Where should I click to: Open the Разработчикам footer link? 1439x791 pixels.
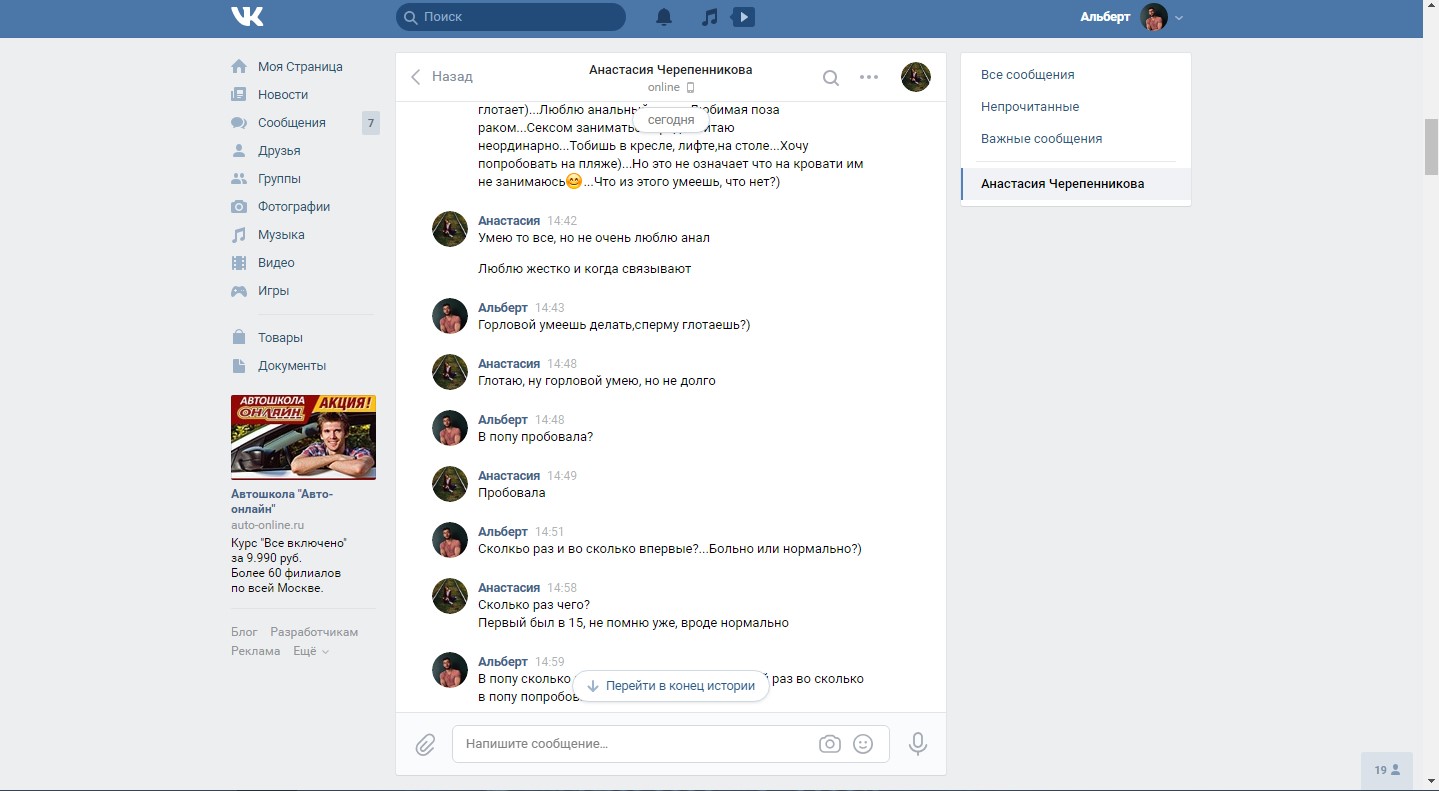click(x=314, y=632)
